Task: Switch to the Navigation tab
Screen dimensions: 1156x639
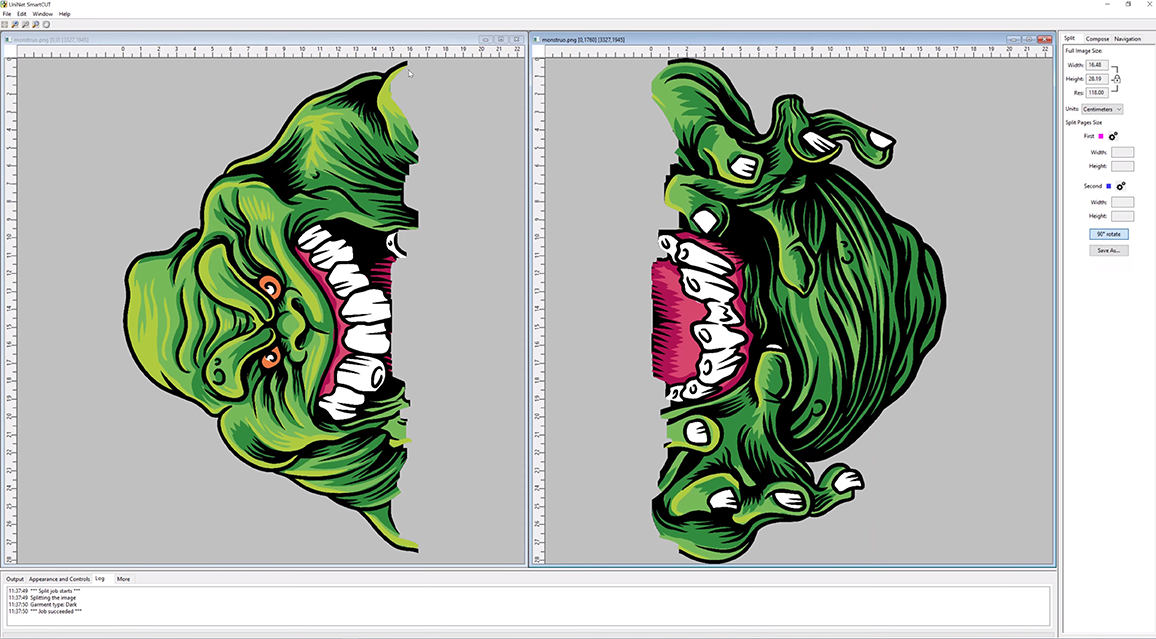Action: point(1127,39)
